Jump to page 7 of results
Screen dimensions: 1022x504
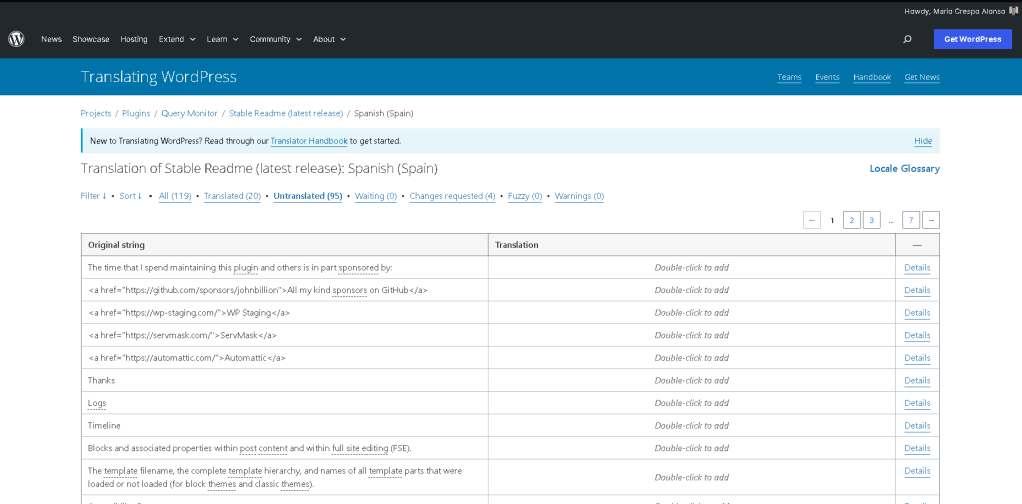click(910, 220)
